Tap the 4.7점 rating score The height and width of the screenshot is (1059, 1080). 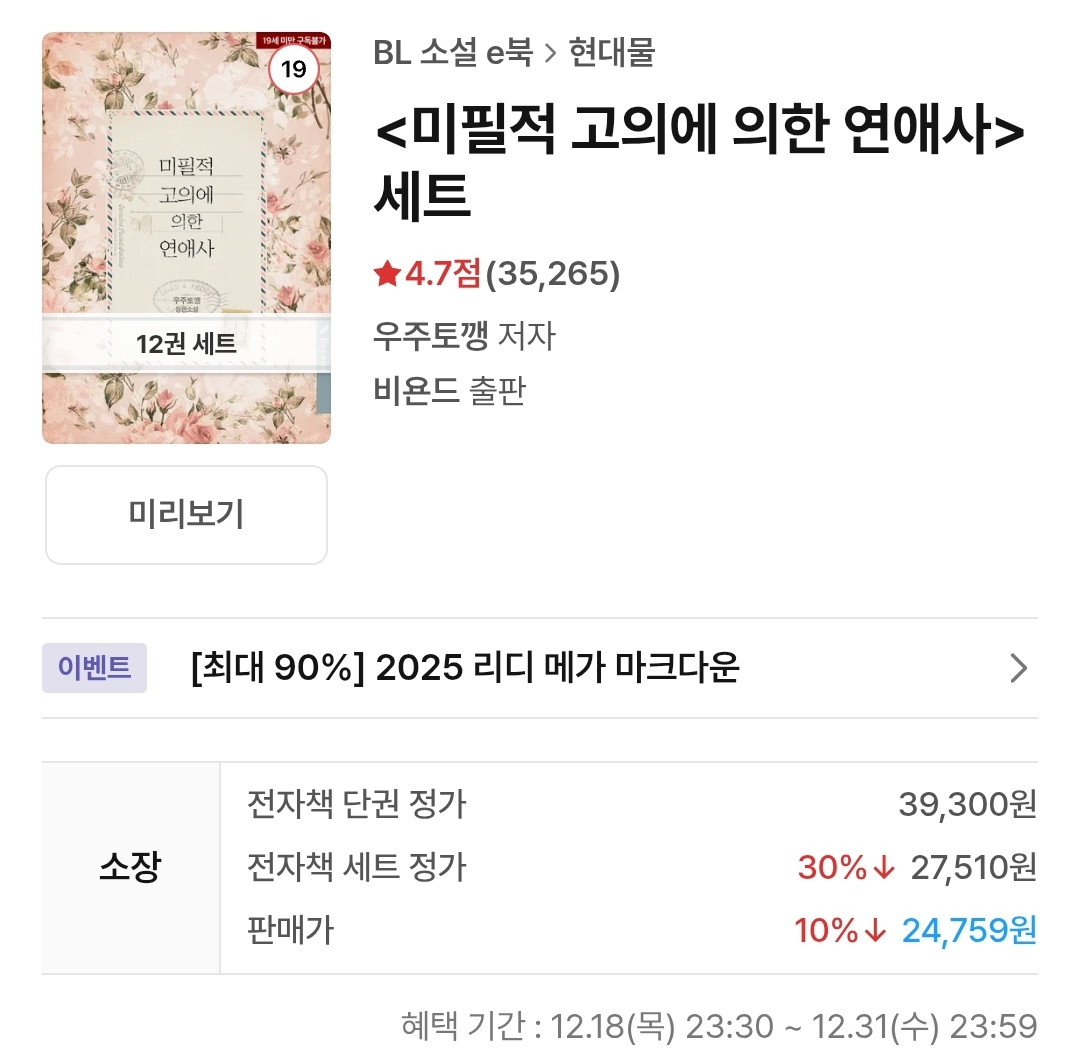click(x=442, y=273)
